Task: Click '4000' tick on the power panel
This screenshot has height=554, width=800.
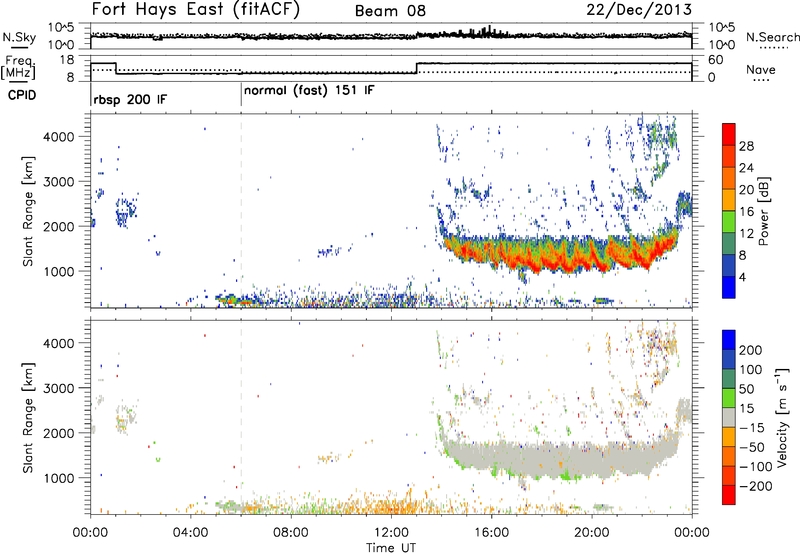Action: tap(59, 137)
